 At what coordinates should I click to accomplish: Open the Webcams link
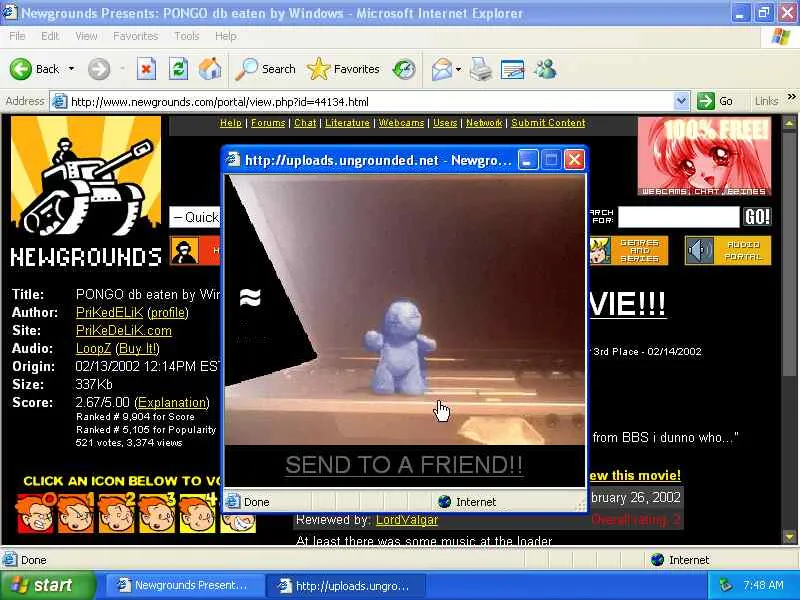click(402, 123)
